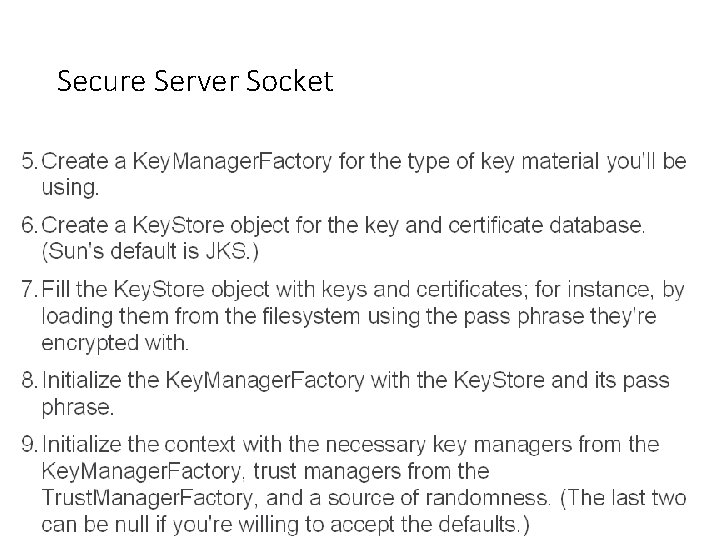Click 'encrypted with.' text in step 7
720x540 pixels.
[x=114, y=343]
